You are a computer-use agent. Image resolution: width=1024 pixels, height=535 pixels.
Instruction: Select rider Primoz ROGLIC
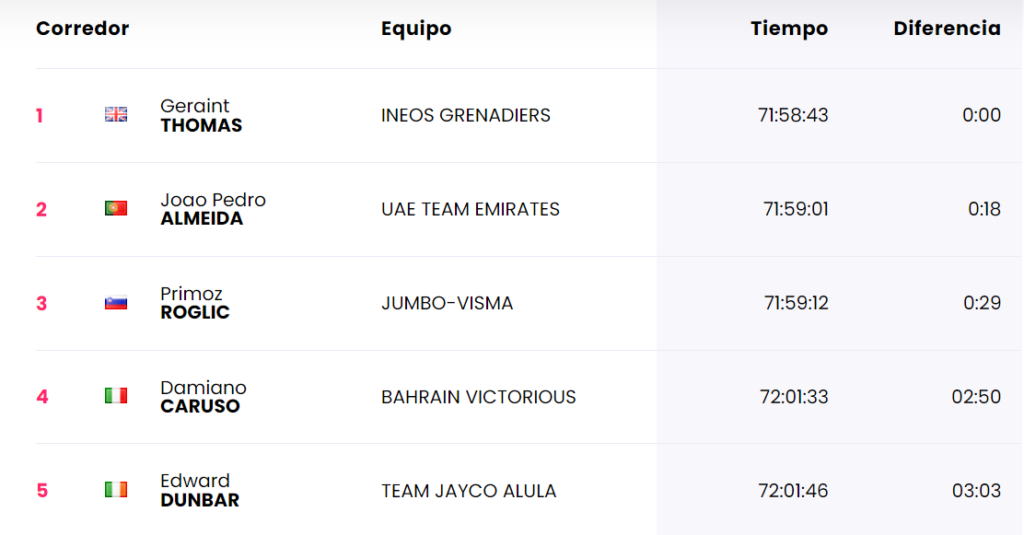tap(195, 303)
